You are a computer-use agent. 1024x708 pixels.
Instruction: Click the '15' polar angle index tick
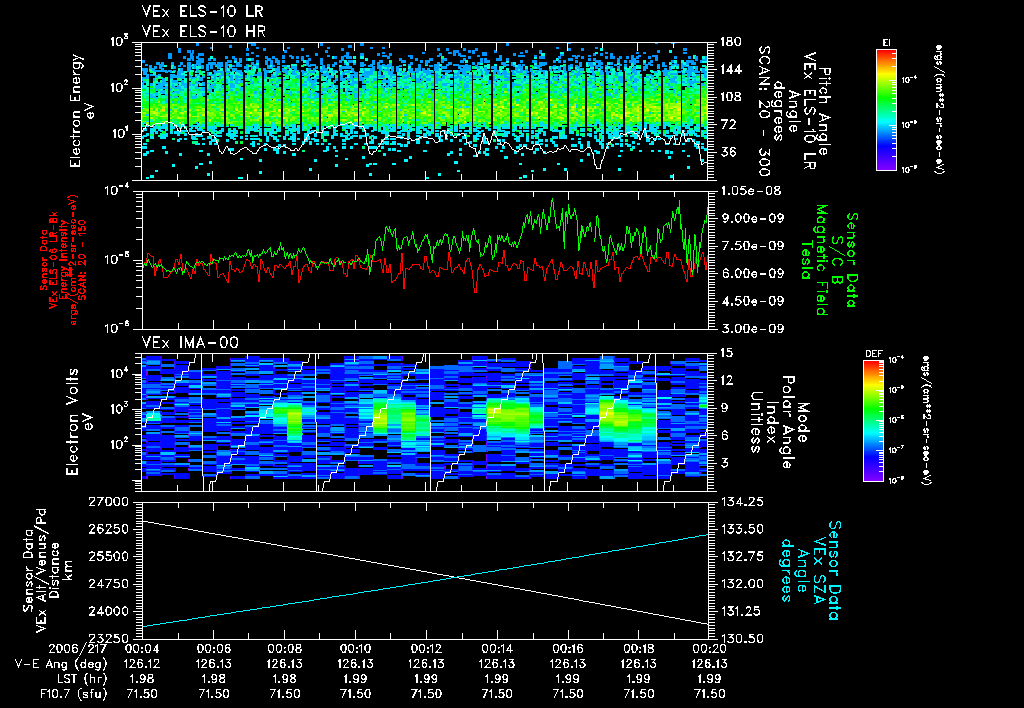727,353
